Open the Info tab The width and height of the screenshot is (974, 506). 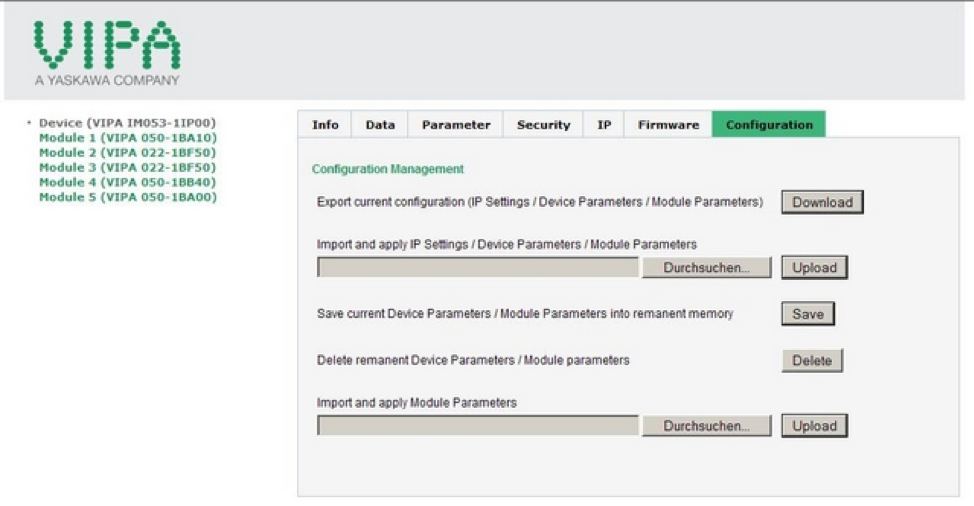(325, 125)
